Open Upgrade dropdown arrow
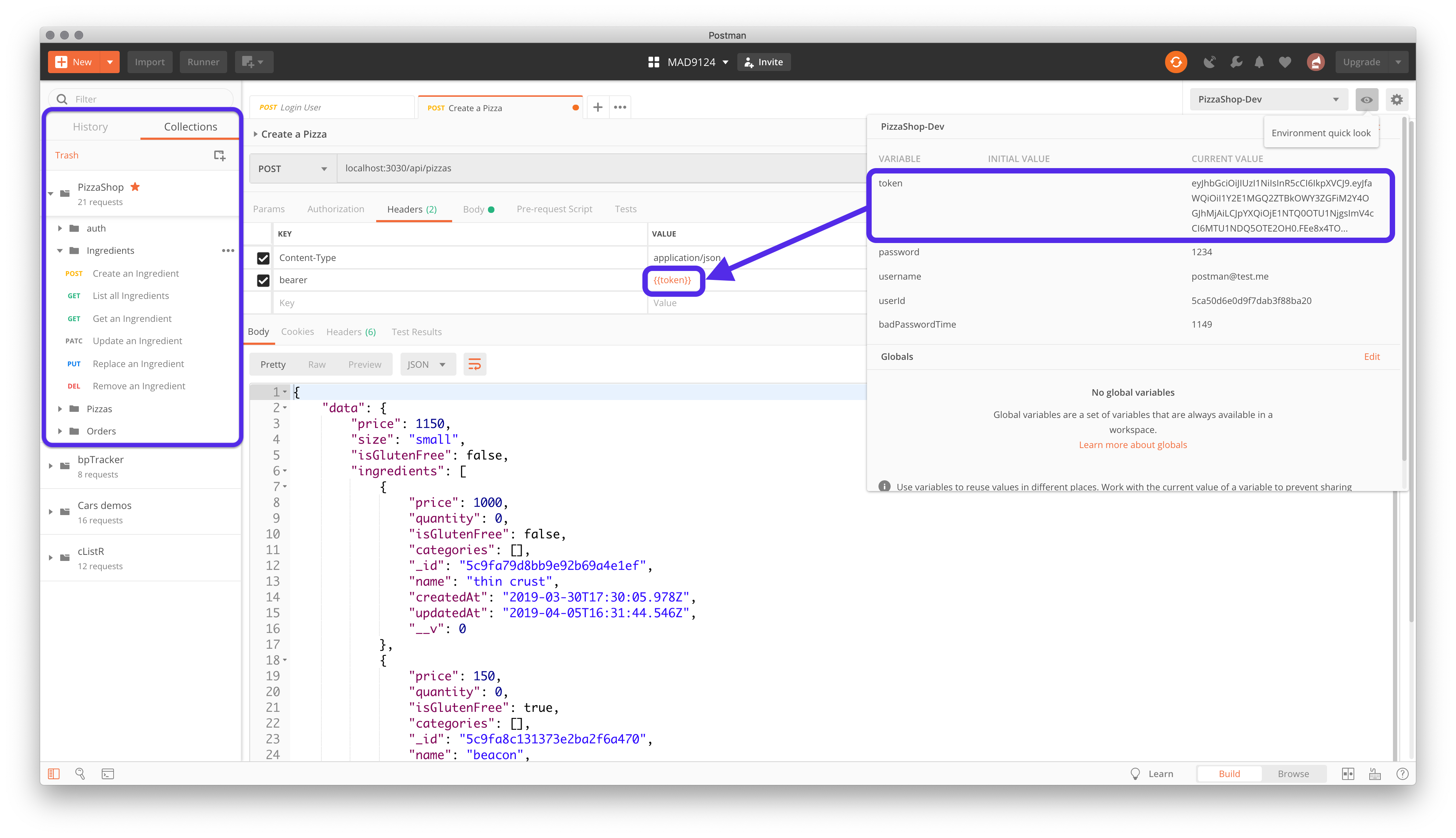Screen dimensions: 1456x838 click(x=1398, y=62)
